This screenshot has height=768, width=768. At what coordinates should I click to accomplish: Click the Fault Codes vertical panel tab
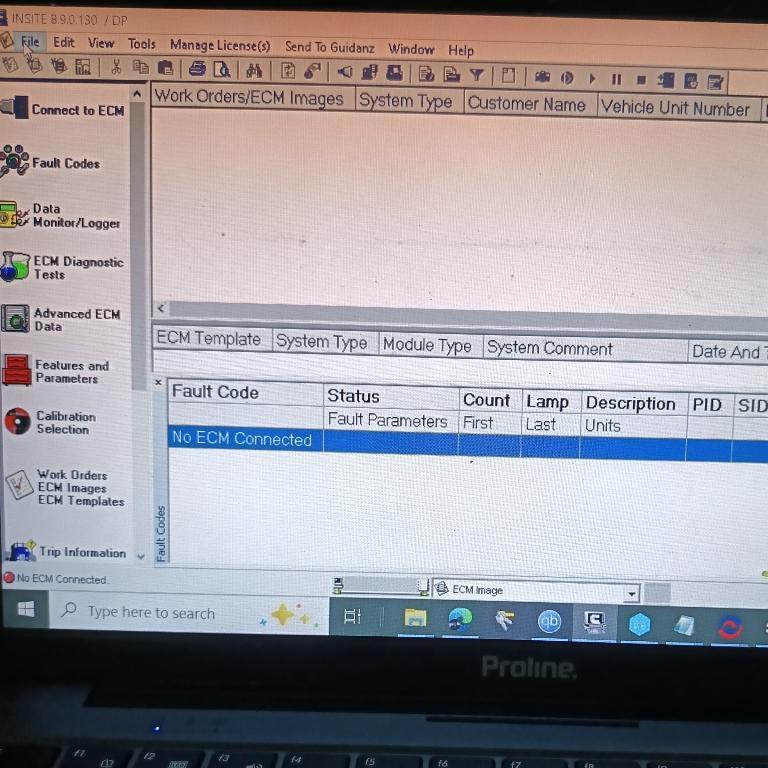161,533
